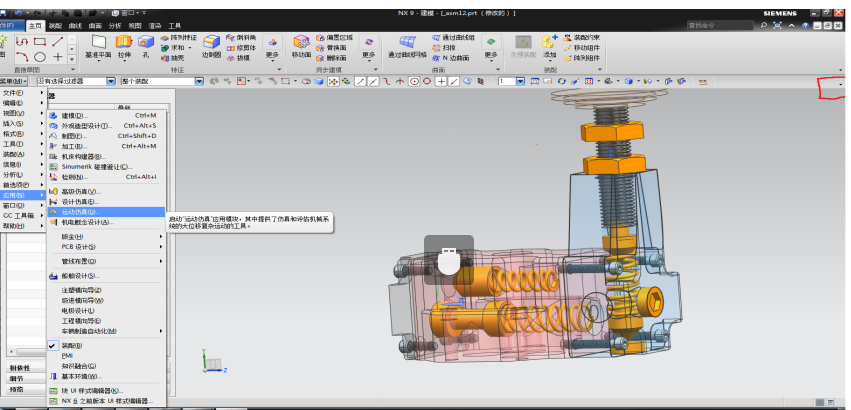Click the 添加 add component icon
Screen dimensions: 851x410
pos(550,47)
